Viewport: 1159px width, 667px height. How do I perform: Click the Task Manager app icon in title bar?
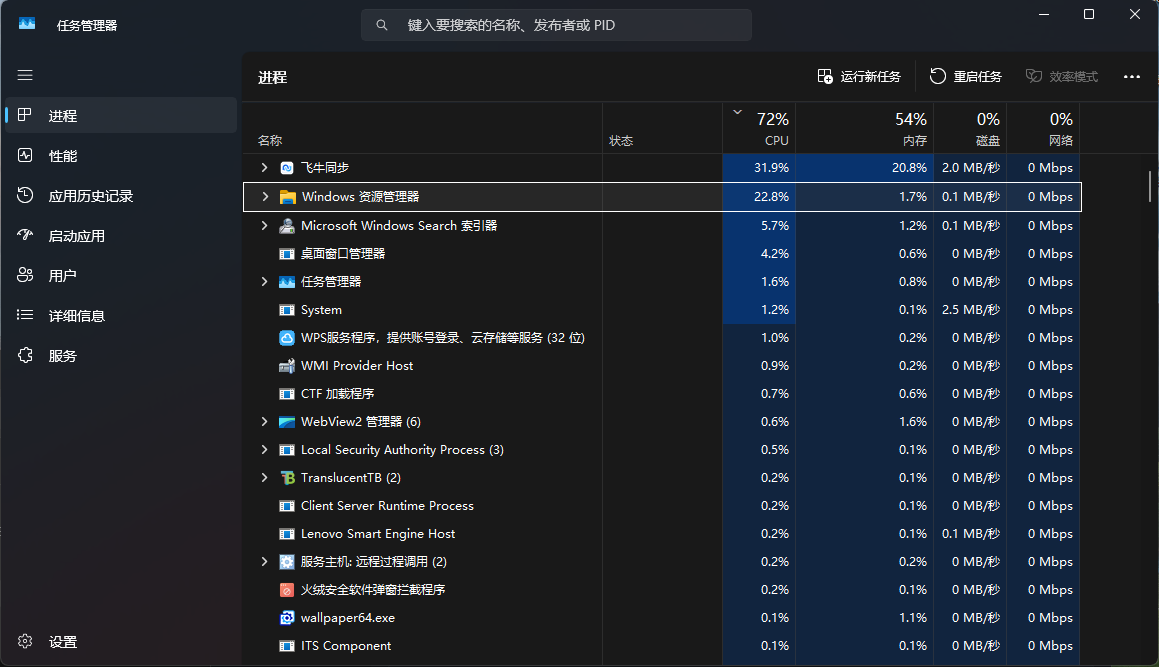[x=27, y=24]
